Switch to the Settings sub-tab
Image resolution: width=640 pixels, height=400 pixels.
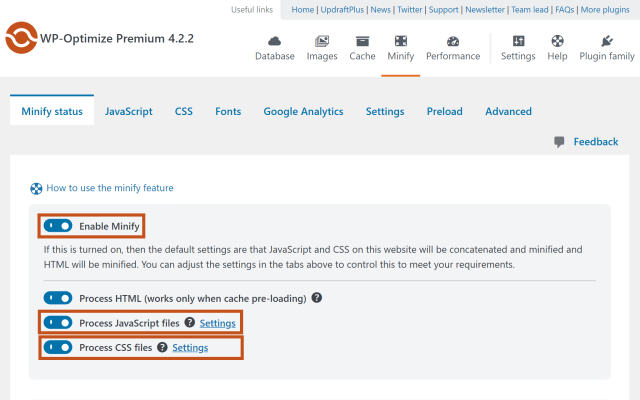[385, 111]
